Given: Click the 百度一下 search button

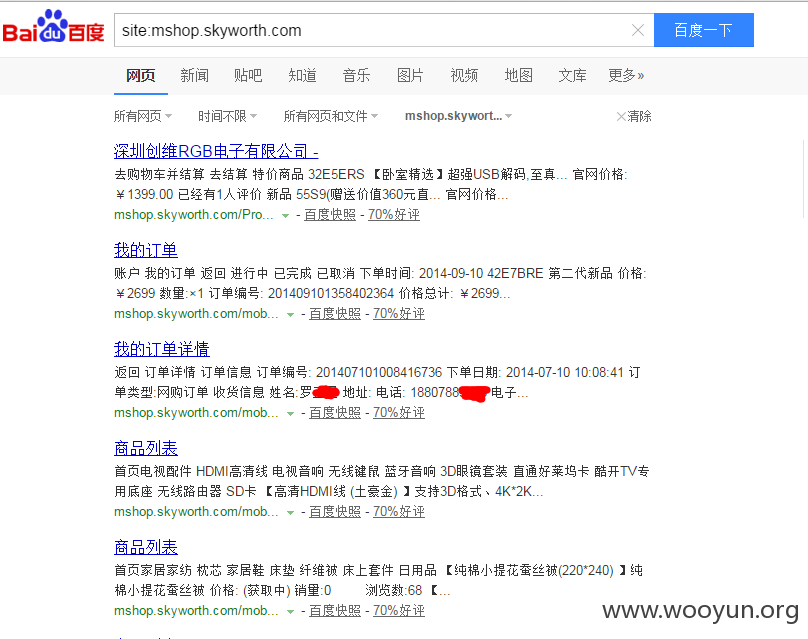Looking at the screenshot, I should [x=703, y=30].
